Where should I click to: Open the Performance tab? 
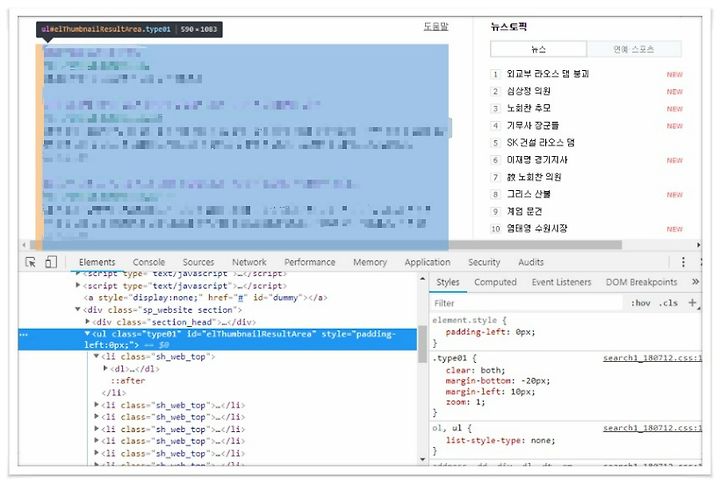tap(309, 262)
